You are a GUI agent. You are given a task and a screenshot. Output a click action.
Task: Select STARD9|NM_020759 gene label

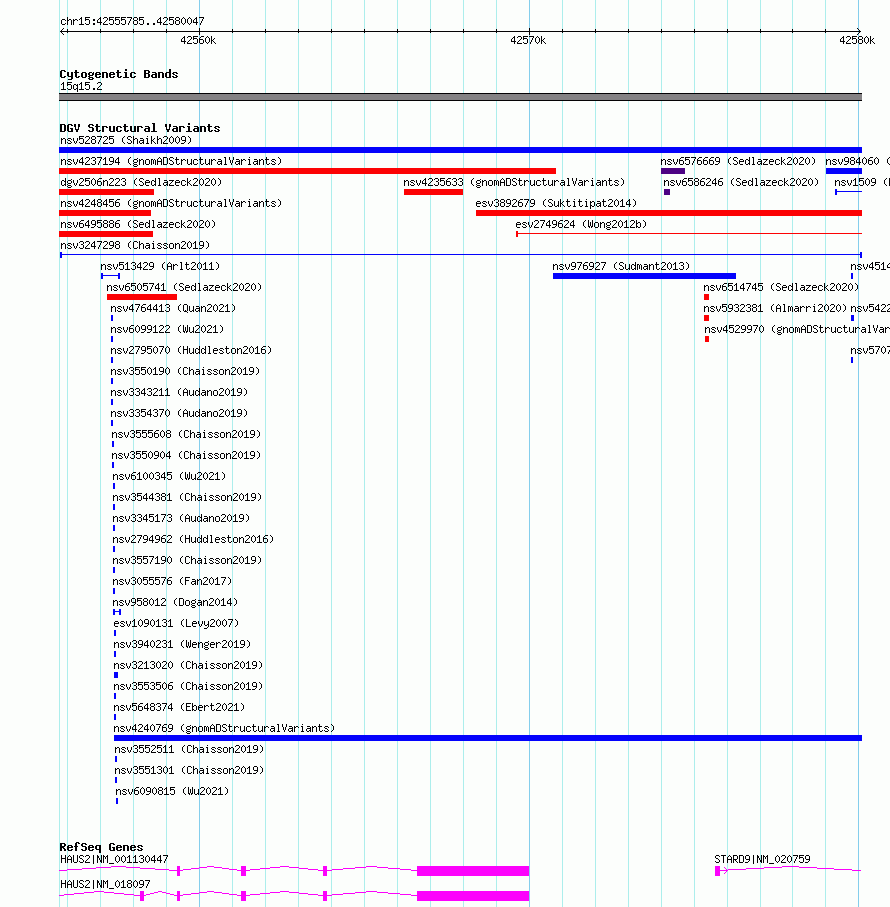point(762,860)
